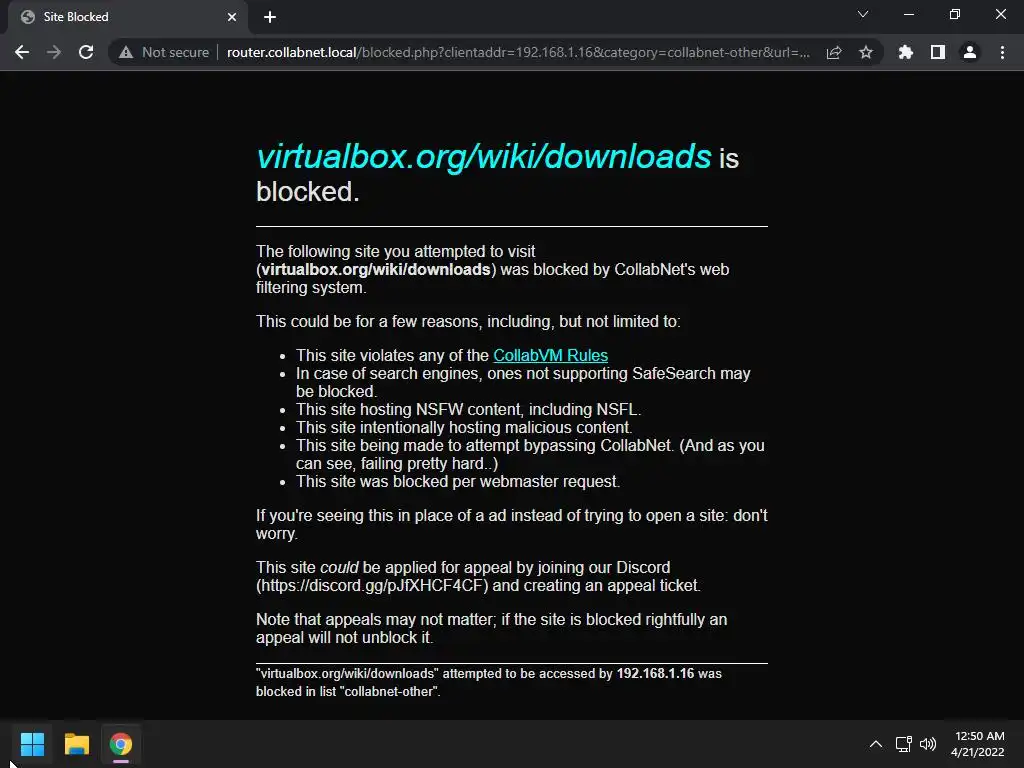
Task: Restore down the Chrome window
Action: 955,14
